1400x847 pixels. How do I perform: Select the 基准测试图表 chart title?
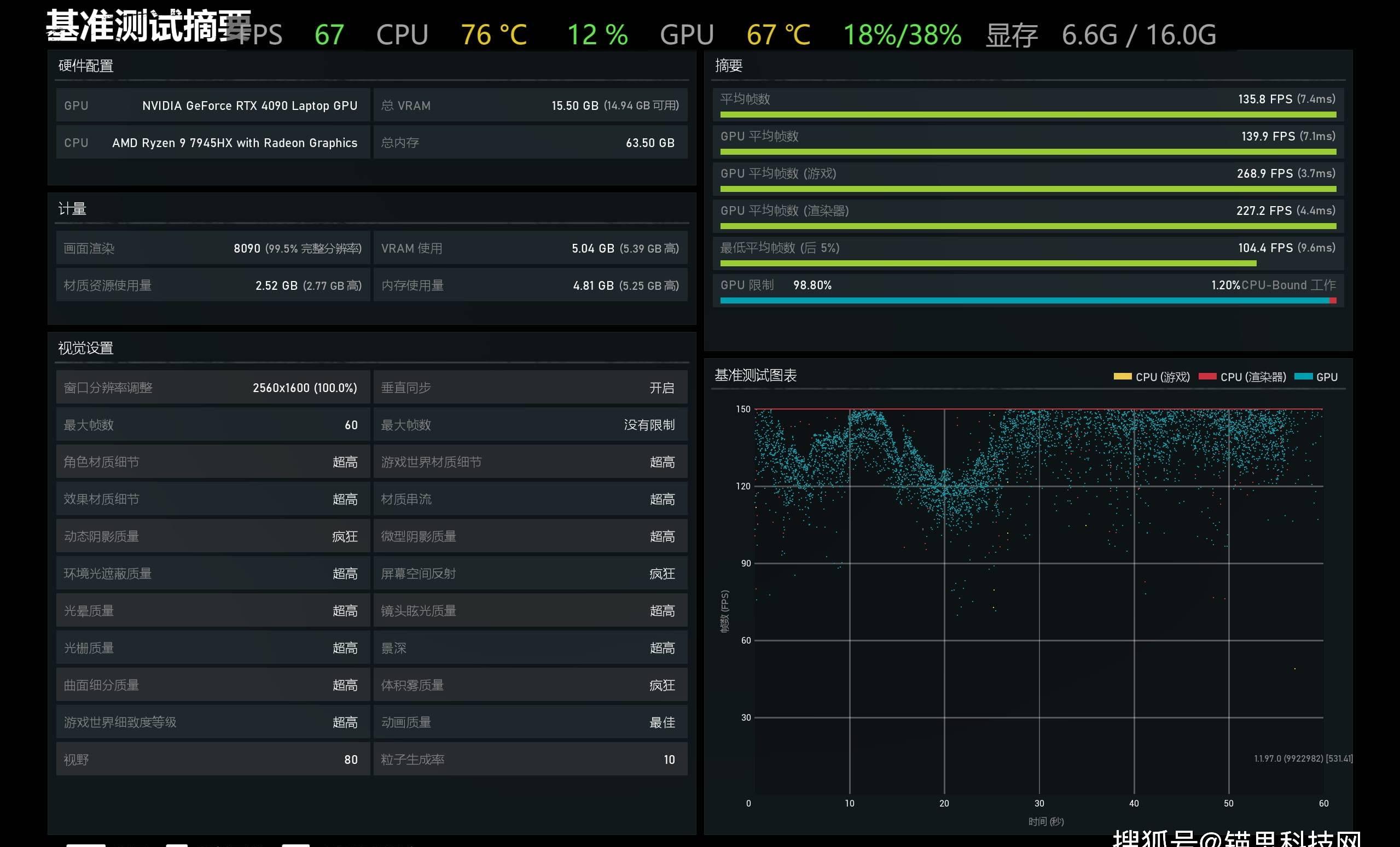coord(756,375)
